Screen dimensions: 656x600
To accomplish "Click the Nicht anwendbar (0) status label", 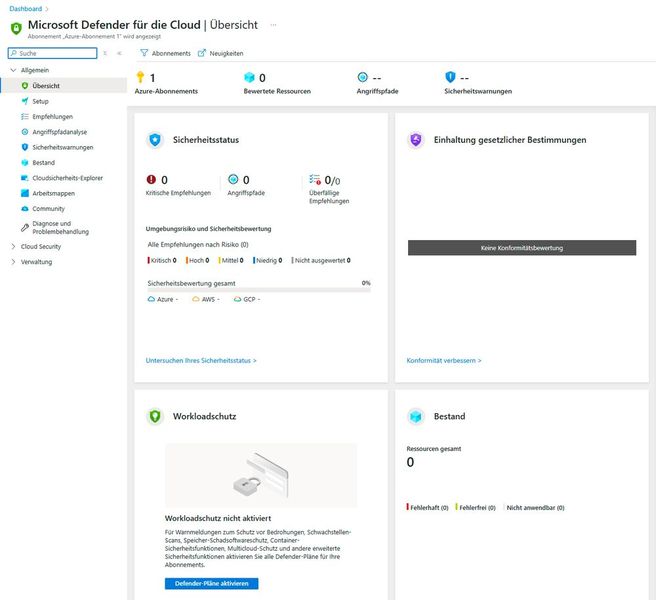I will pyautogui.click(x=535, y=508).
